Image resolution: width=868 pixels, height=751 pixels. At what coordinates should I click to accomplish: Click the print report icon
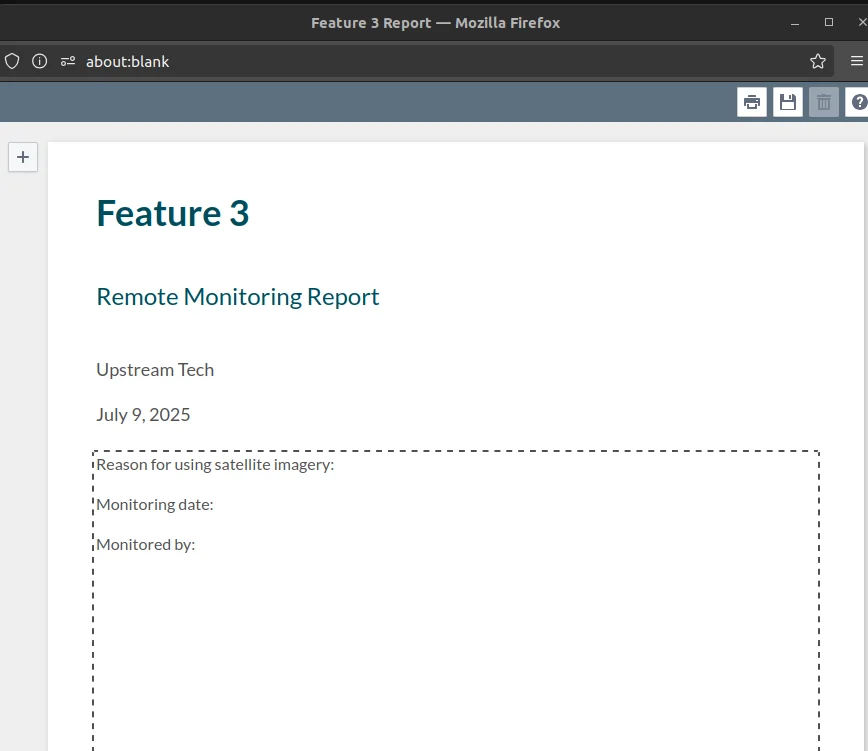coord(751,102)
